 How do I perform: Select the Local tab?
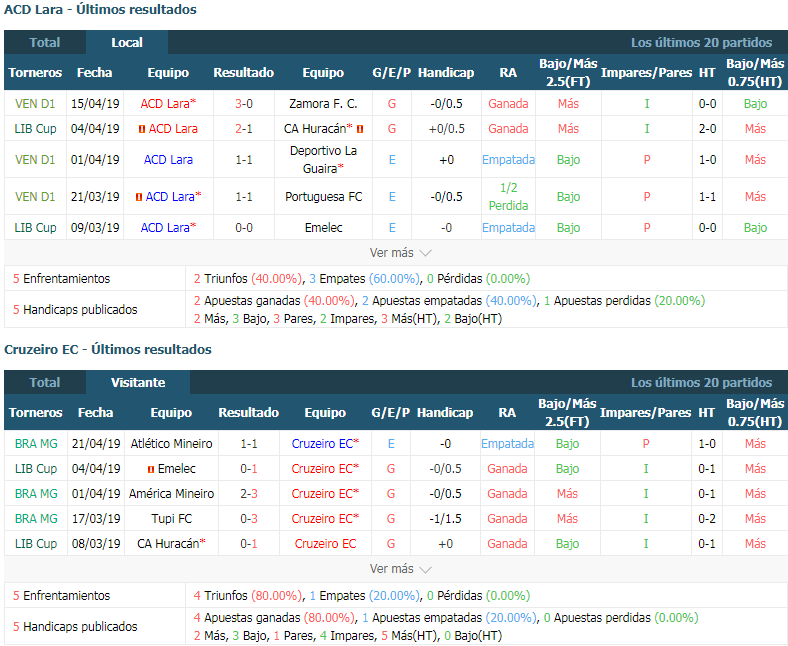127,43
